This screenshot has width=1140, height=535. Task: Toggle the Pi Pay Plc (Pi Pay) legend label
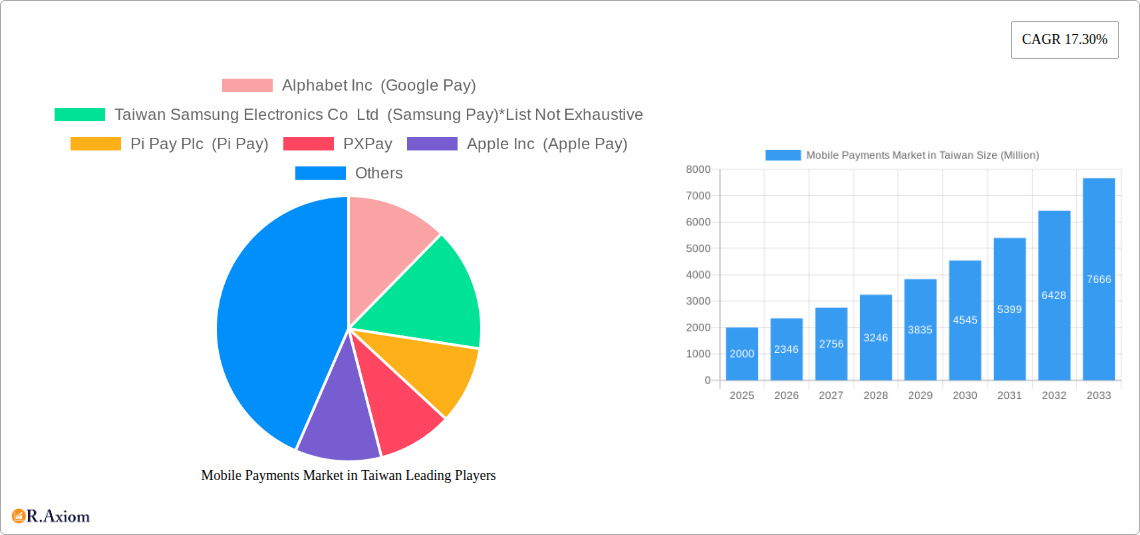click(x=199, y=144)
